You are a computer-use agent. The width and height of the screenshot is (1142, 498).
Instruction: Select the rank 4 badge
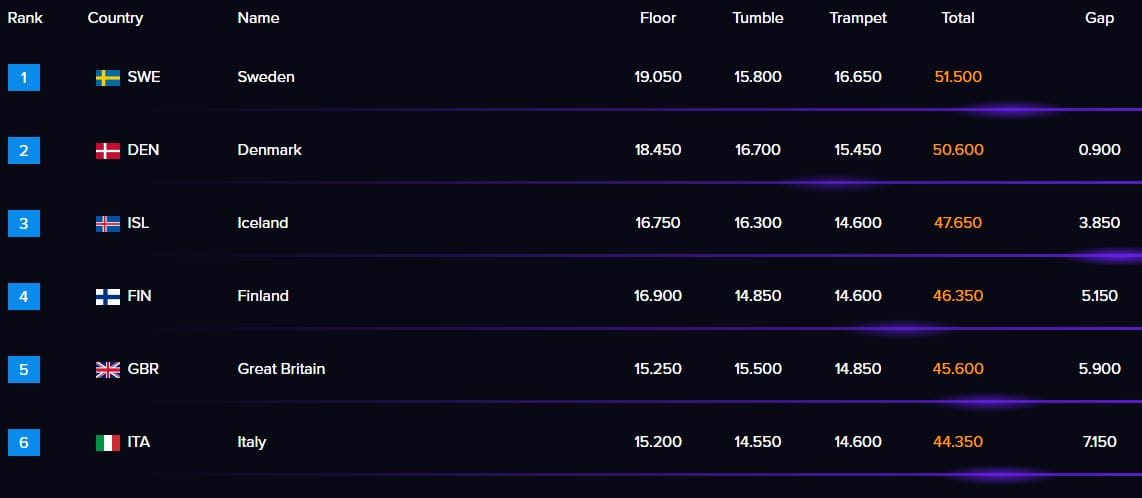tap(24, 296)
